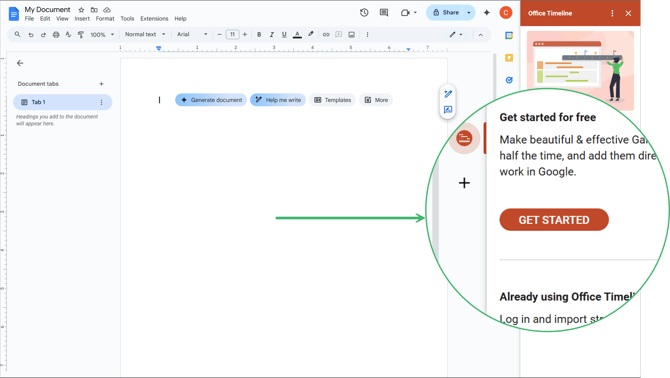
Task: Open the zoom 100% dropdown
Action: [x=102, y=35]
